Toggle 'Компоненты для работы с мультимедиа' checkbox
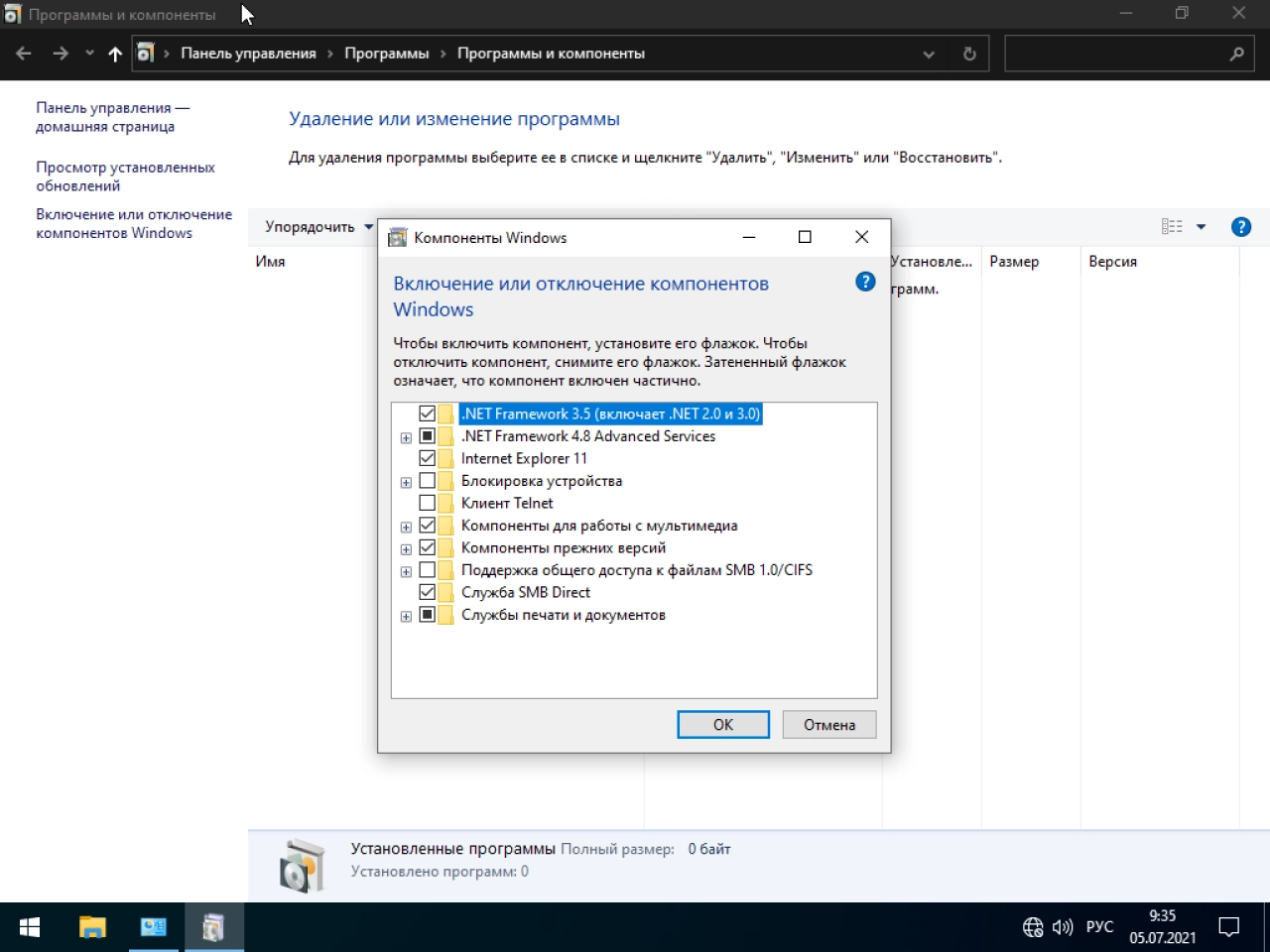 427,526
